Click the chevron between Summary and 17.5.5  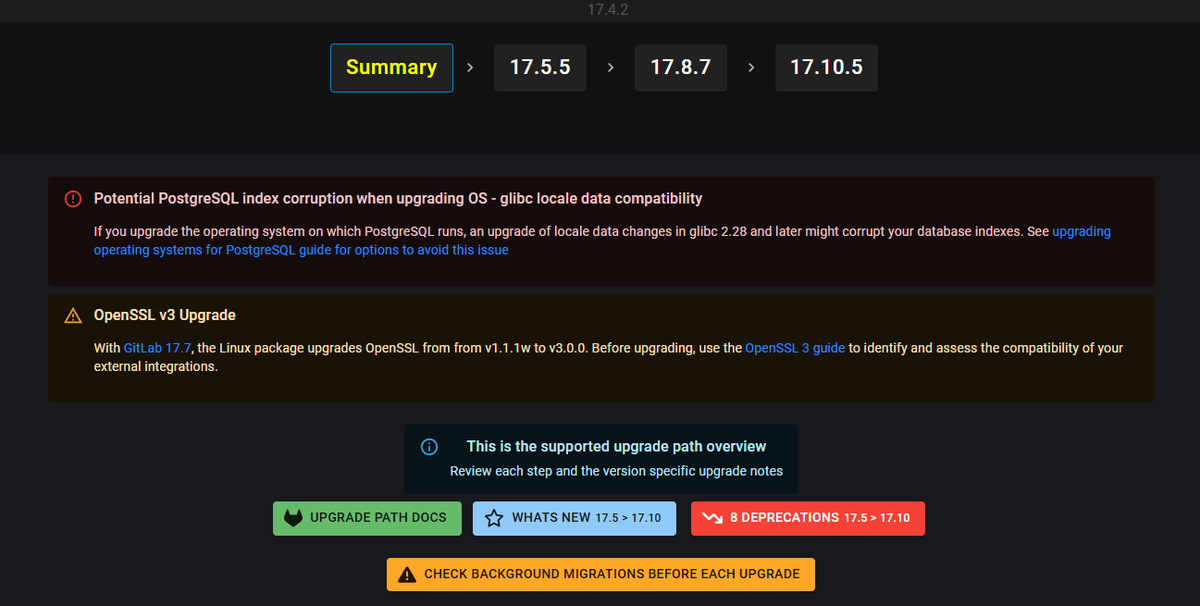tap(470, 68)
